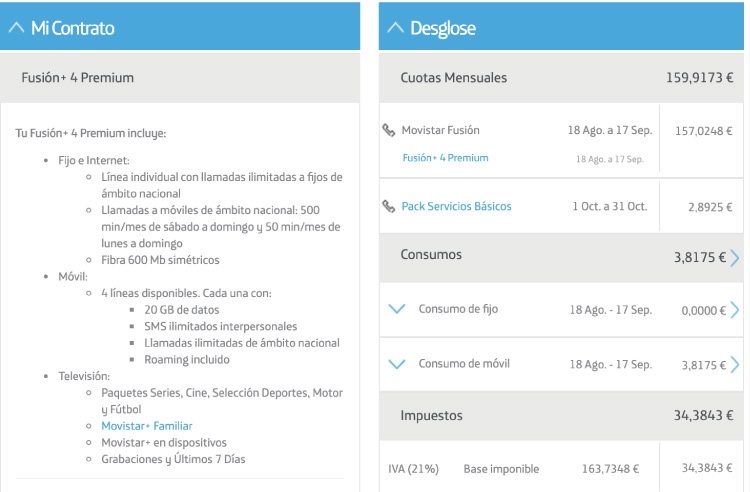The image size is (750, 492).
Task: Click the 163,7348 € base imponible value
Action: point(610,469)
